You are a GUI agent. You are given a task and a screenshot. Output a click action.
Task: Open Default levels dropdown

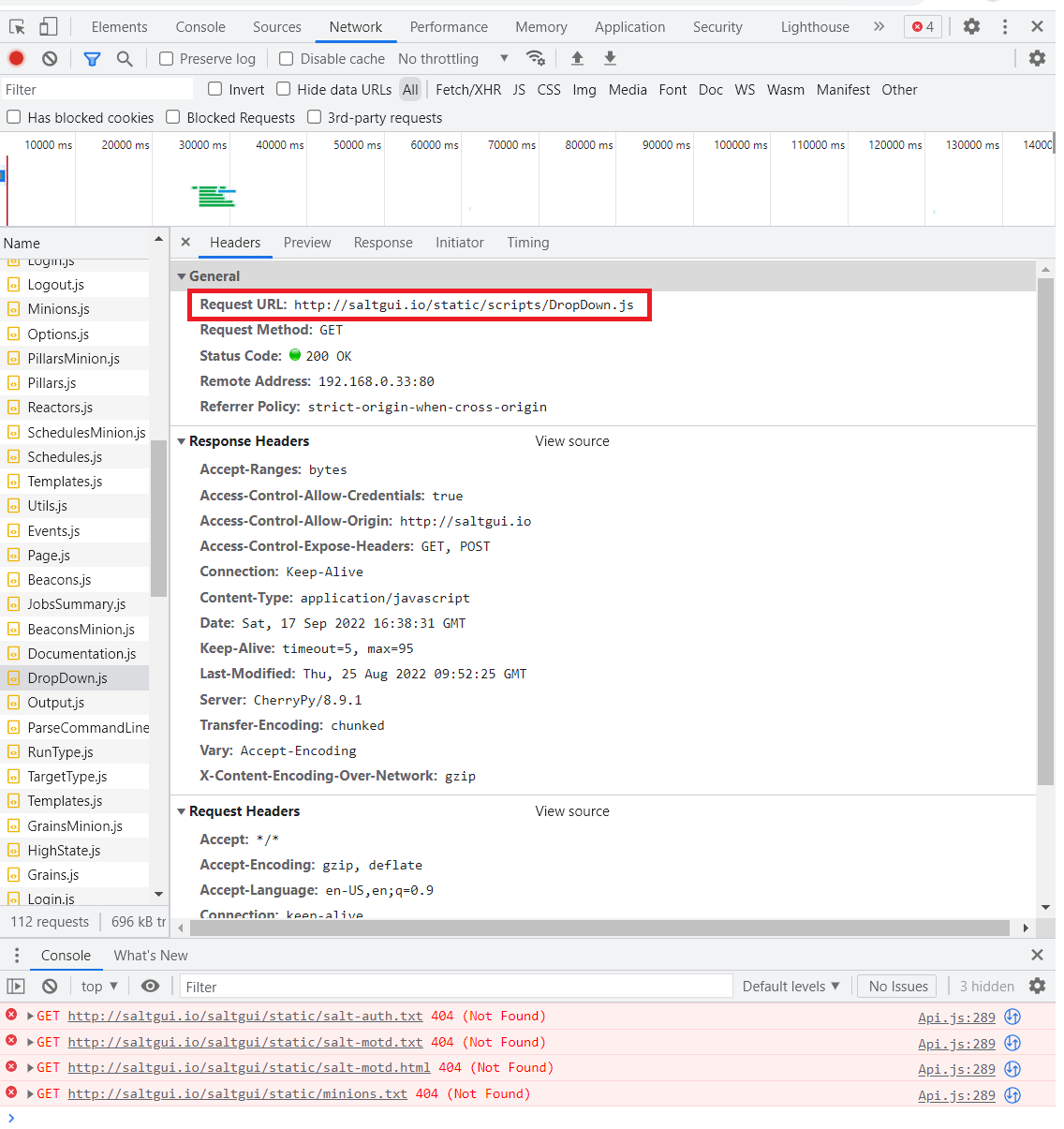[791, 986]
